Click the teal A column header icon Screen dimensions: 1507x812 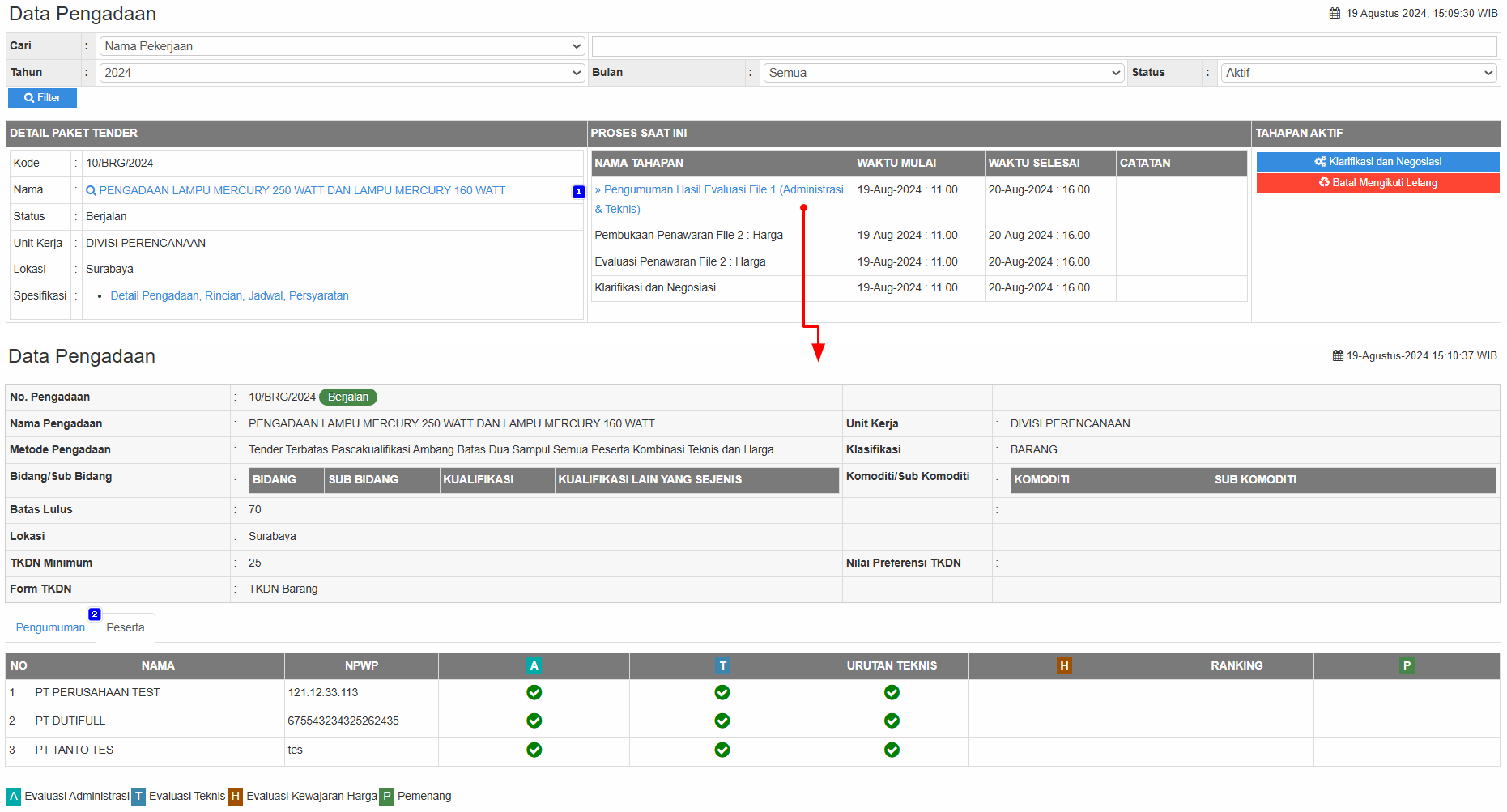coord(534,666)
